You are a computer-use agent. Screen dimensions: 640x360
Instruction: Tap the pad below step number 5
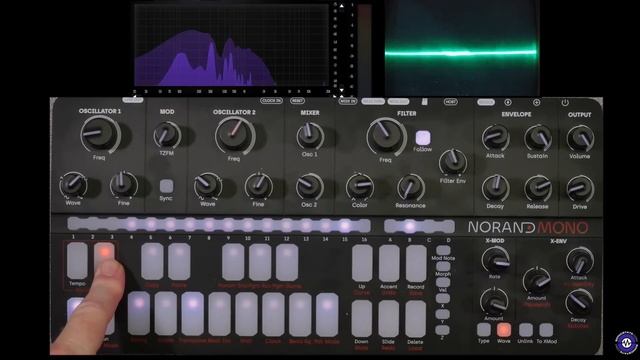coord(152,261)
